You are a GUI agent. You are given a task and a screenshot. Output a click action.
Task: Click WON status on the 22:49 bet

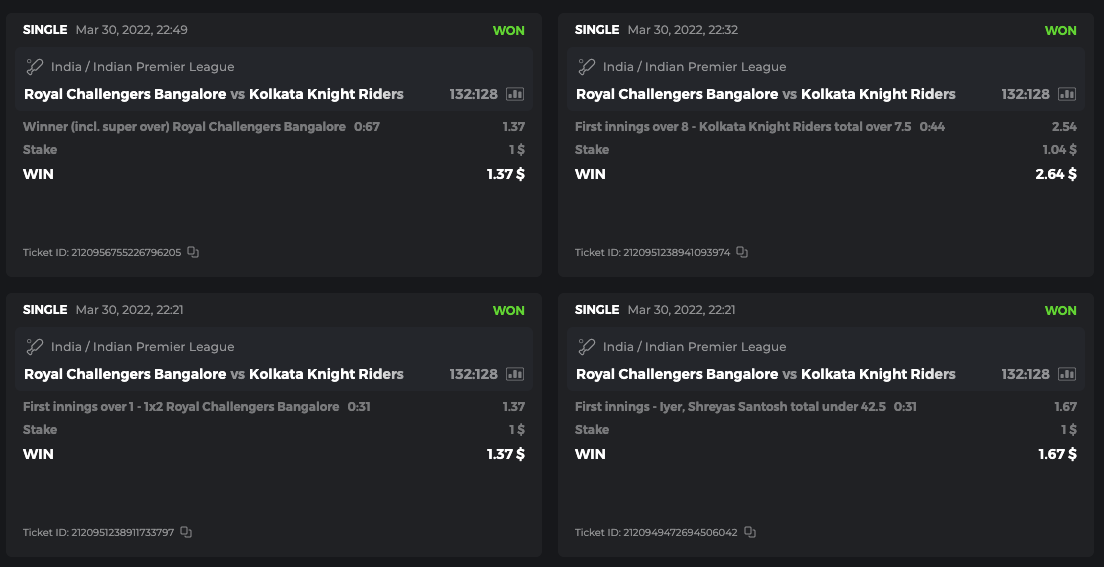pyautogui.click(x=508, y=30)
